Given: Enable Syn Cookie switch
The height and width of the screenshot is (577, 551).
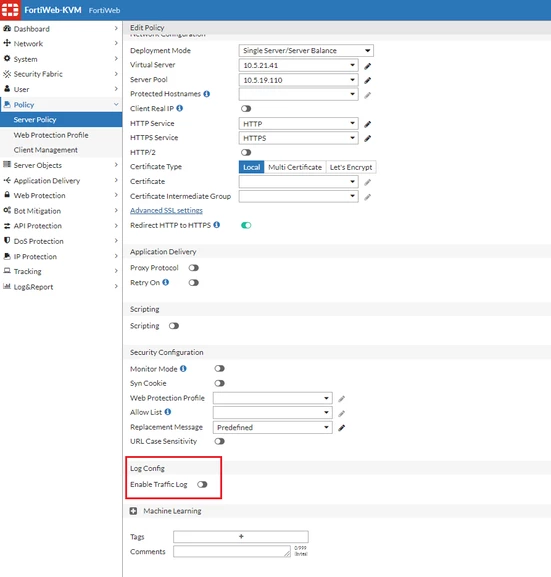Looking at the screenshot, I should [219, 383].
